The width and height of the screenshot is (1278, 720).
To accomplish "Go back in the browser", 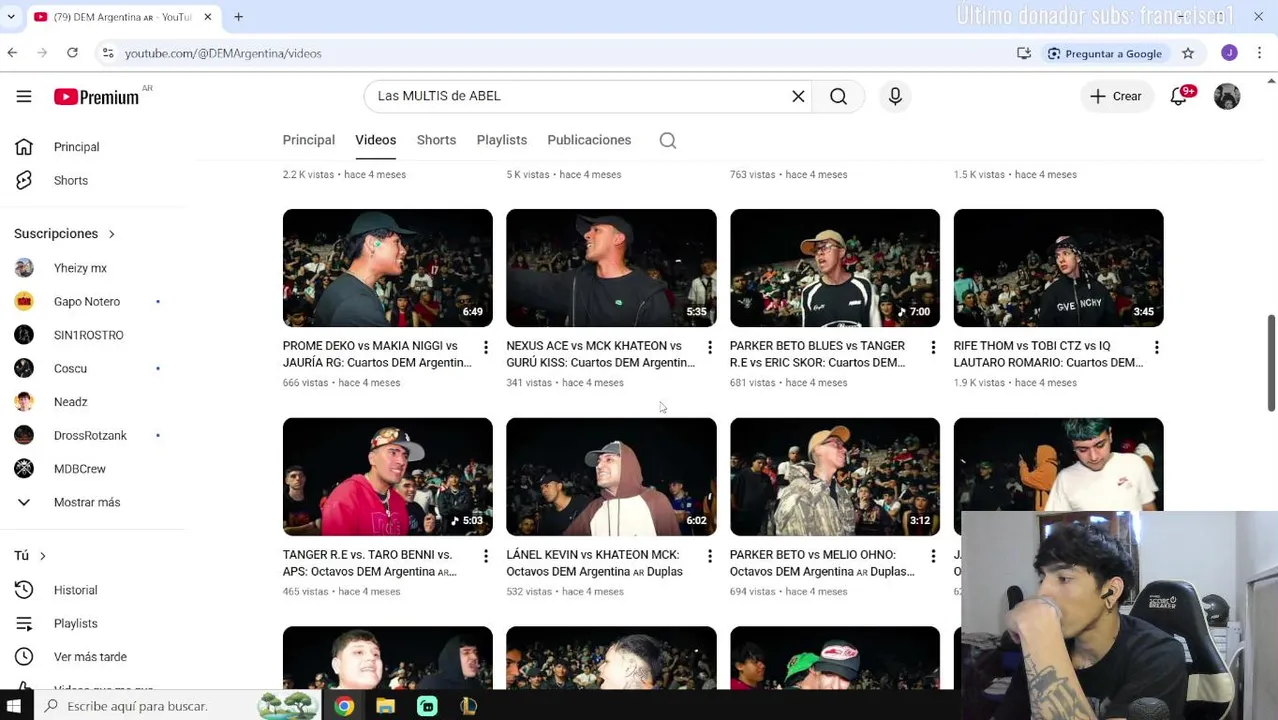I will pyautogui.click(x=12, y=53).
